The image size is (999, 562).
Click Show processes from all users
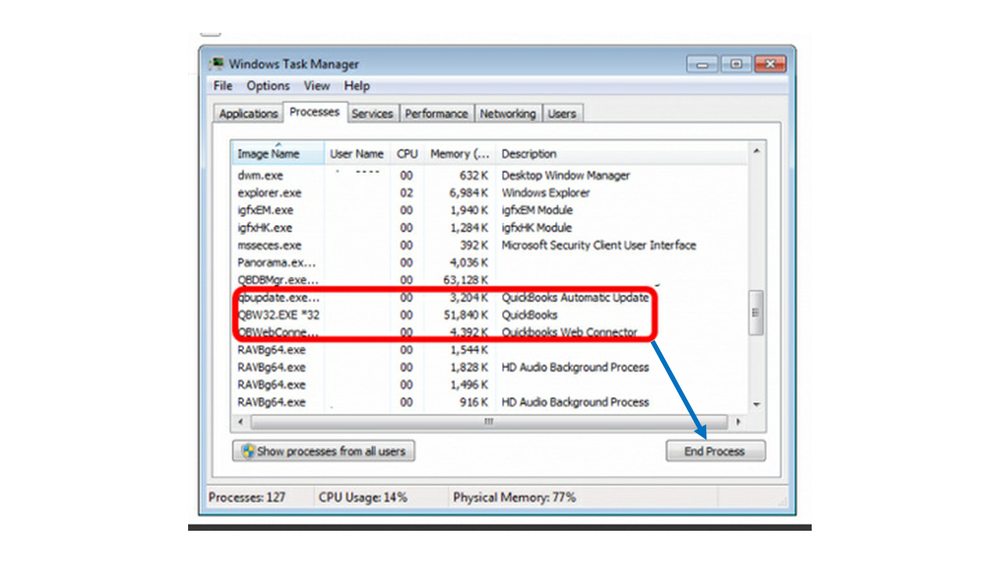click(324, 451)
